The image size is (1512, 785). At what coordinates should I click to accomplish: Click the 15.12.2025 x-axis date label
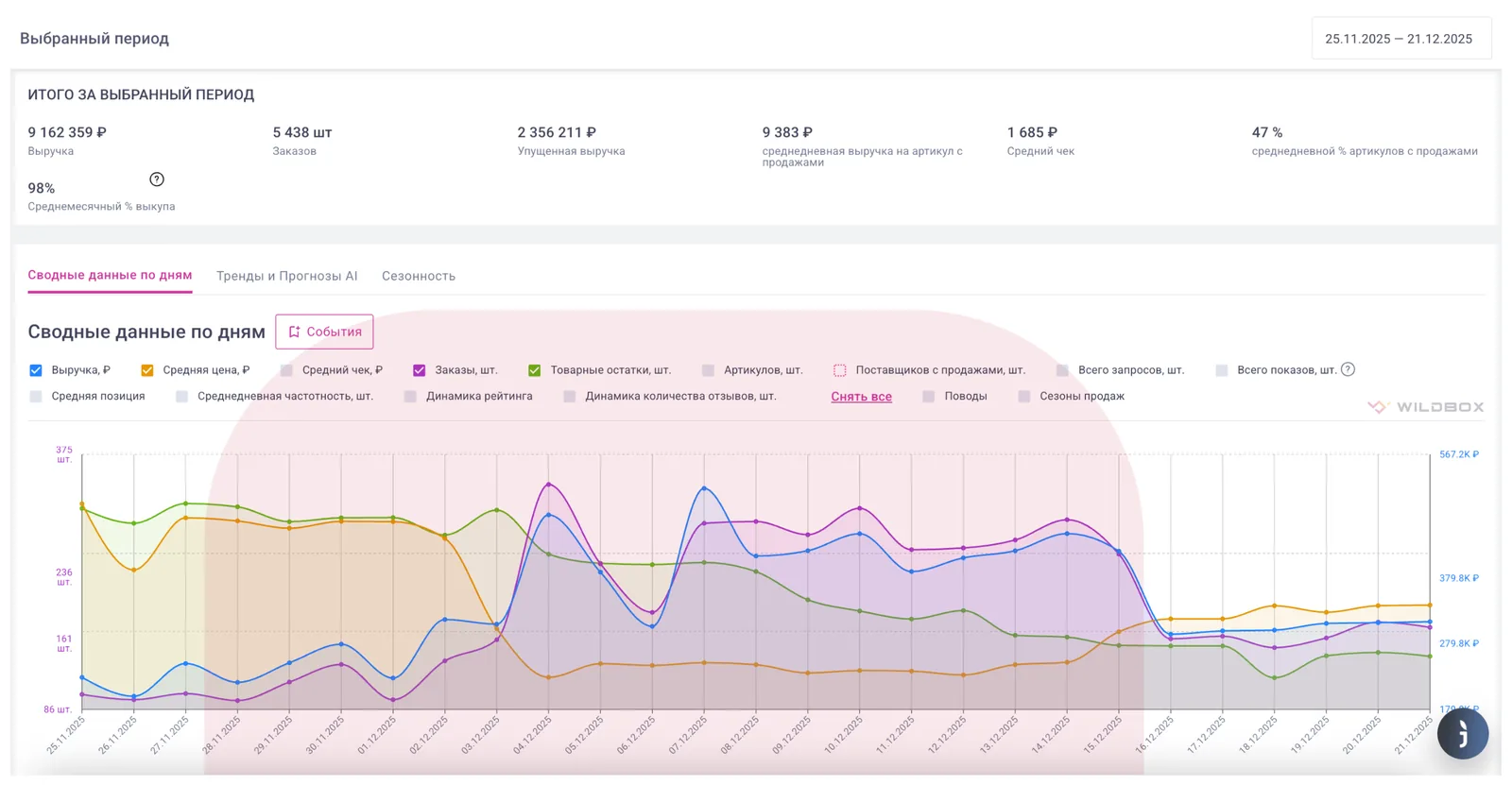1102,735
